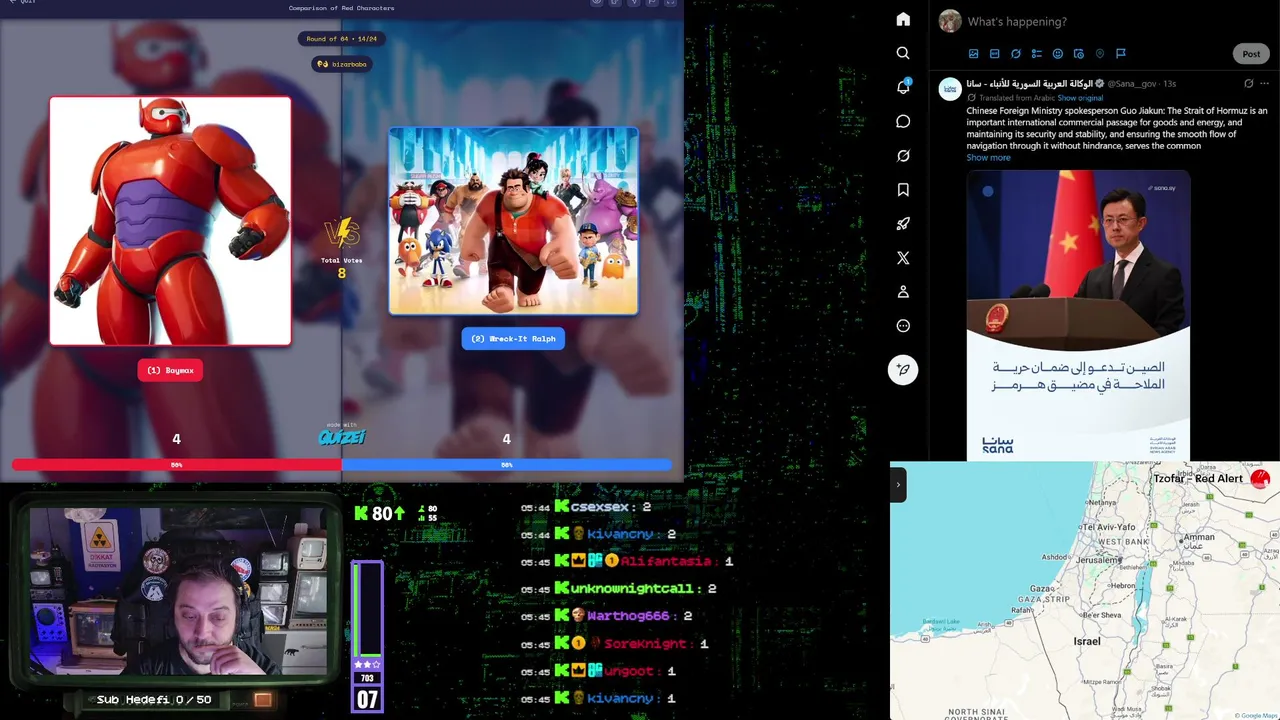Image resolution: width=1280 pixels, height=720 pixels.
Task: Click Round of 64 progress badge
Action: [x=341, y=39]
